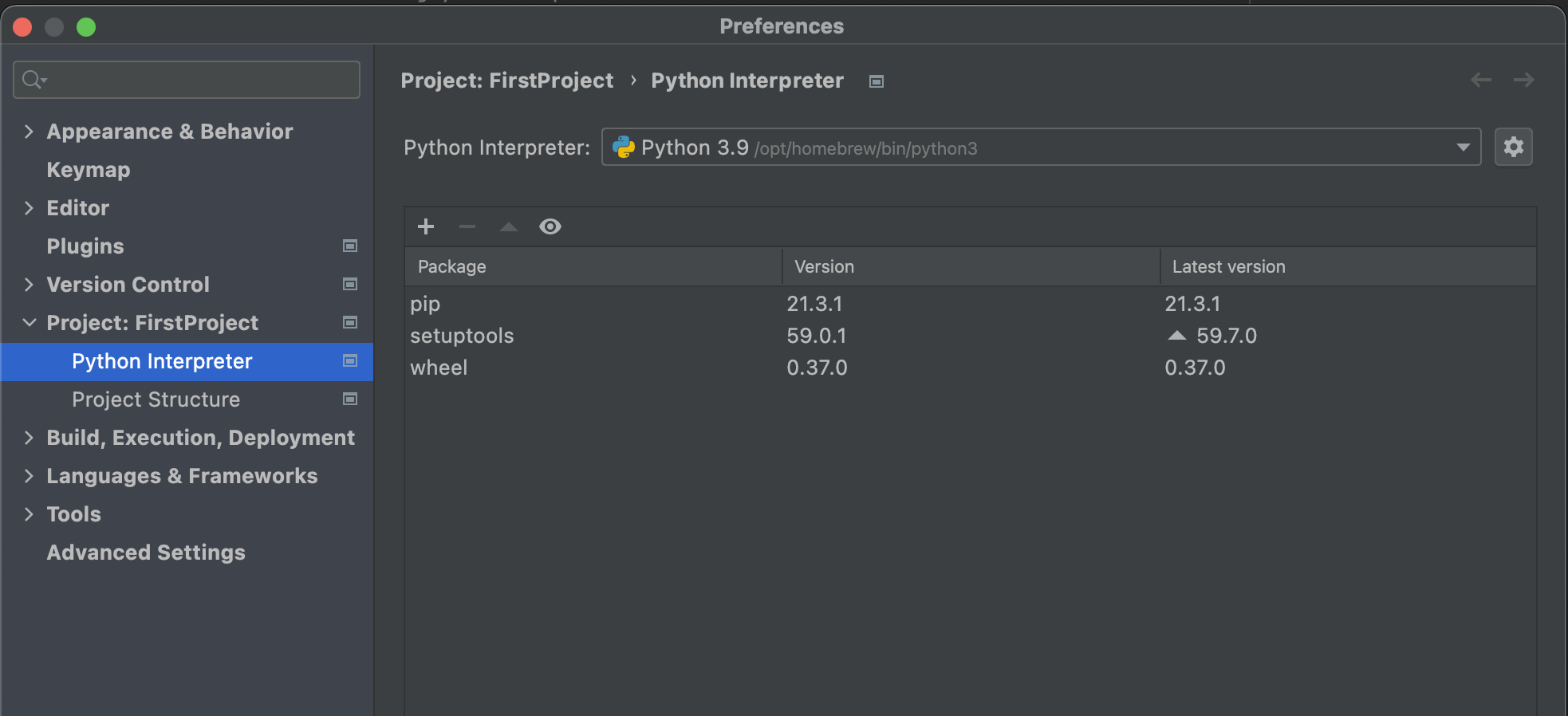1568x716 pixels.
Task: Click the green zoom window button
Action: 86,27
